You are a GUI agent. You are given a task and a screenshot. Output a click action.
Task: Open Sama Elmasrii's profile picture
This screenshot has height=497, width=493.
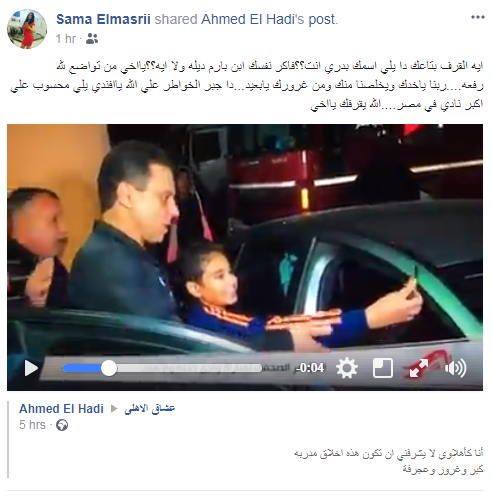(27, 29)
